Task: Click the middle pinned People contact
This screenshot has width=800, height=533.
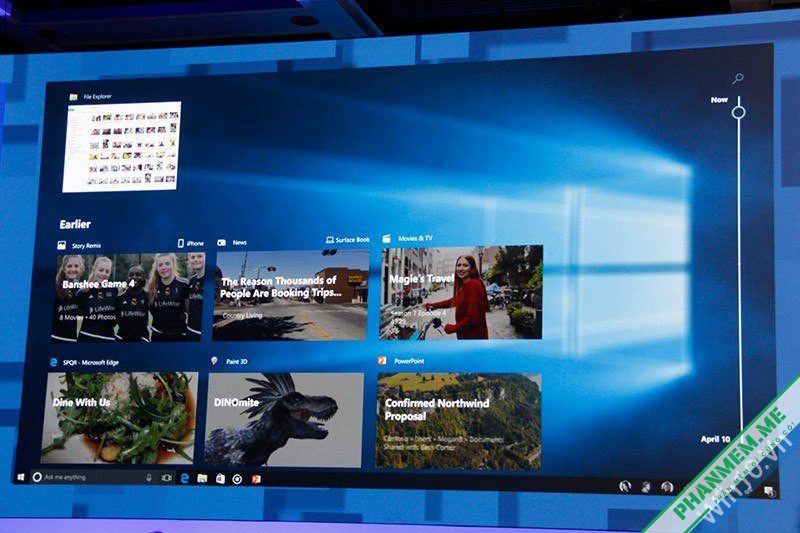Action: point(646,487)
